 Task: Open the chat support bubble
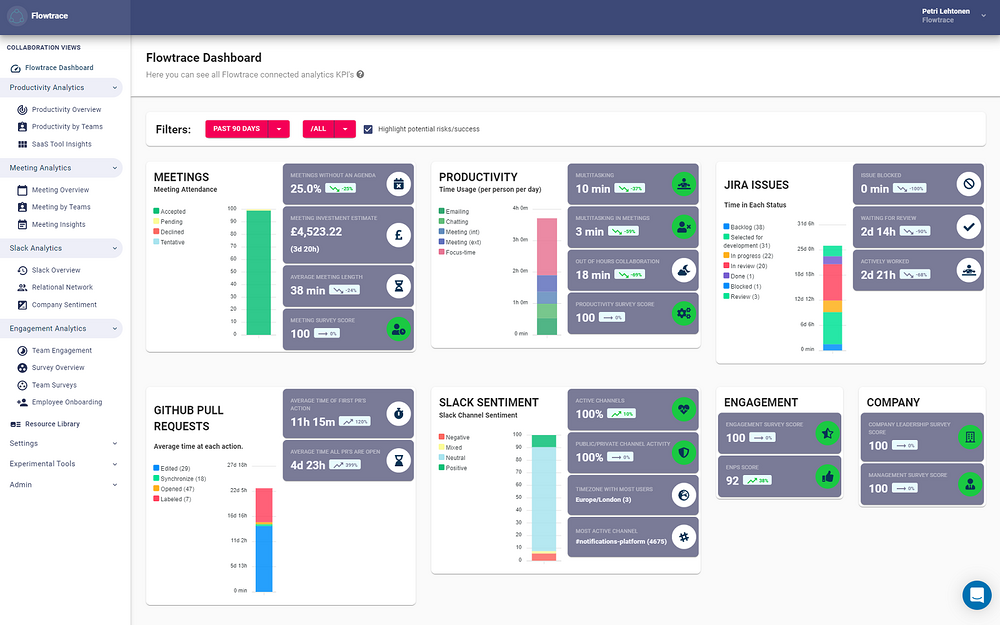coord(976,595)
